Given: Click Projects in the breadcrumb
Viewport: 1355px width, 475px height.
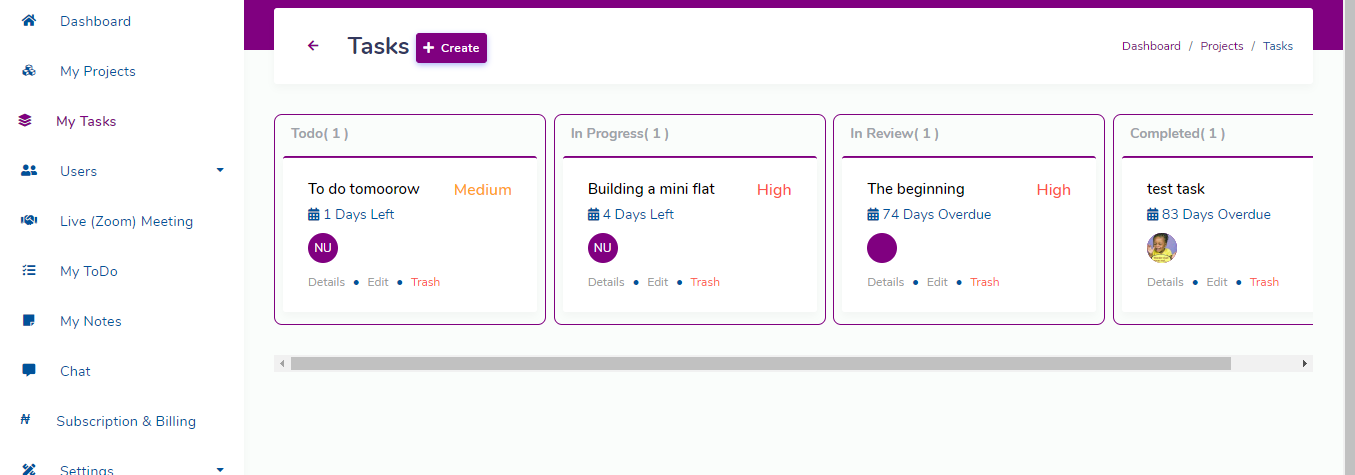Looking at the screenshot, I should click(x=1221, y=46).
